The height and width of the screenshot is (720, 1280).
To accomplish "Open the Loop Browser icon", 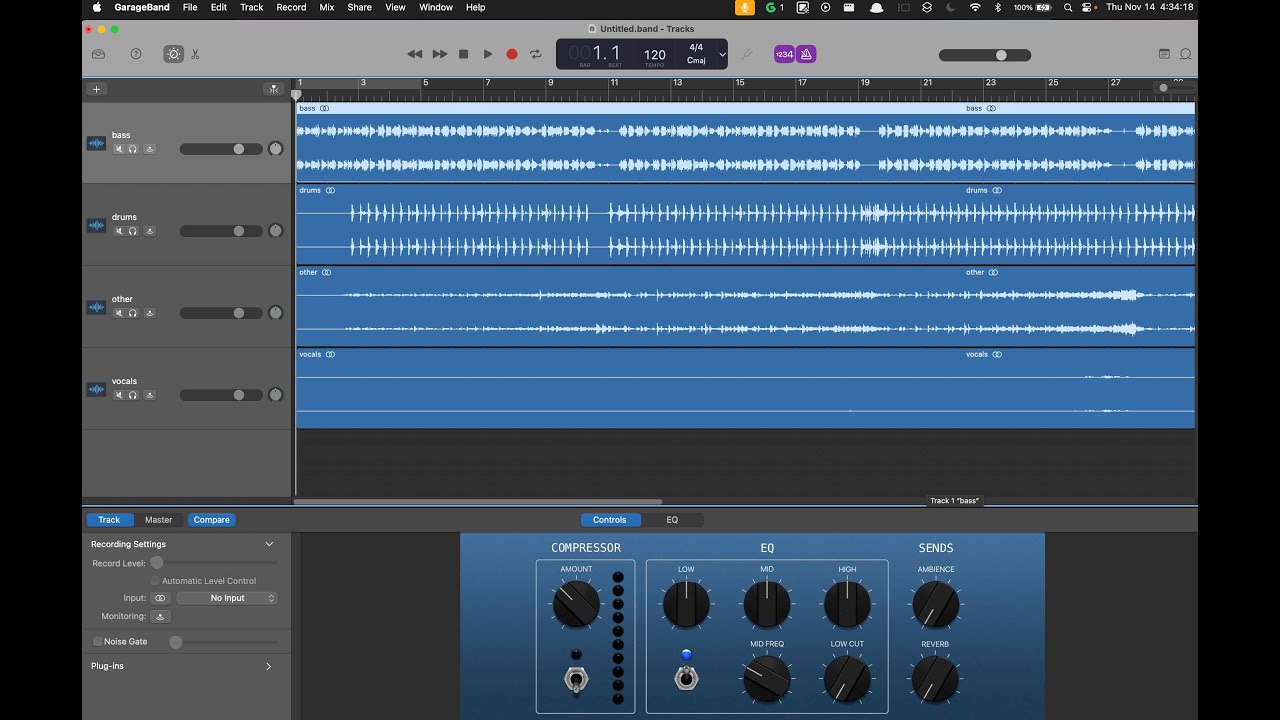I will click(1186, 54).
